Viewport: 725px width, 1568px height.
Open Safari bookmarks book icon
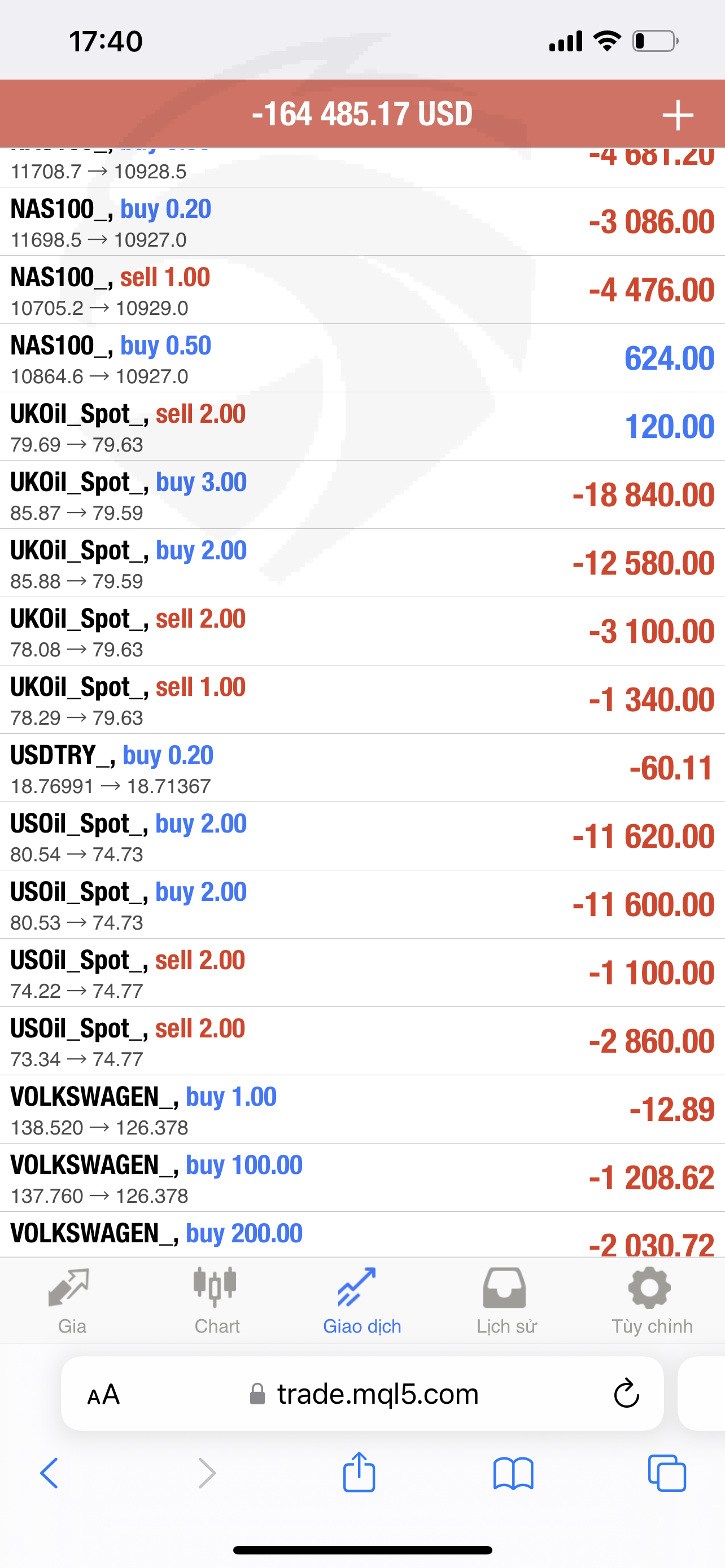513,1474
